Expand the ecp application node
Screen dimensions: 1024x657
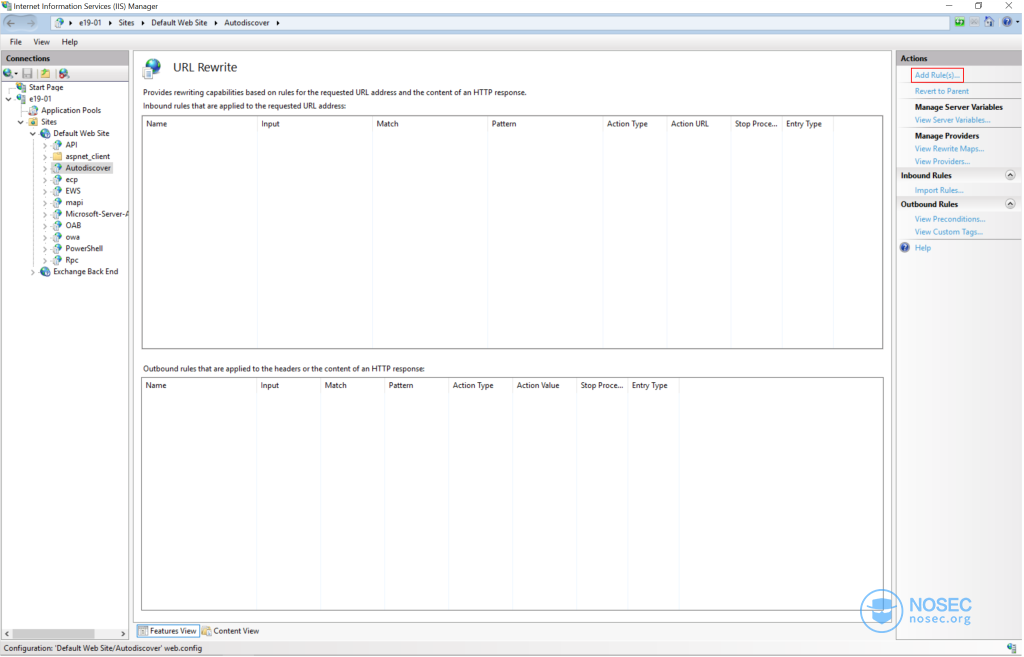tap(45, 180)
